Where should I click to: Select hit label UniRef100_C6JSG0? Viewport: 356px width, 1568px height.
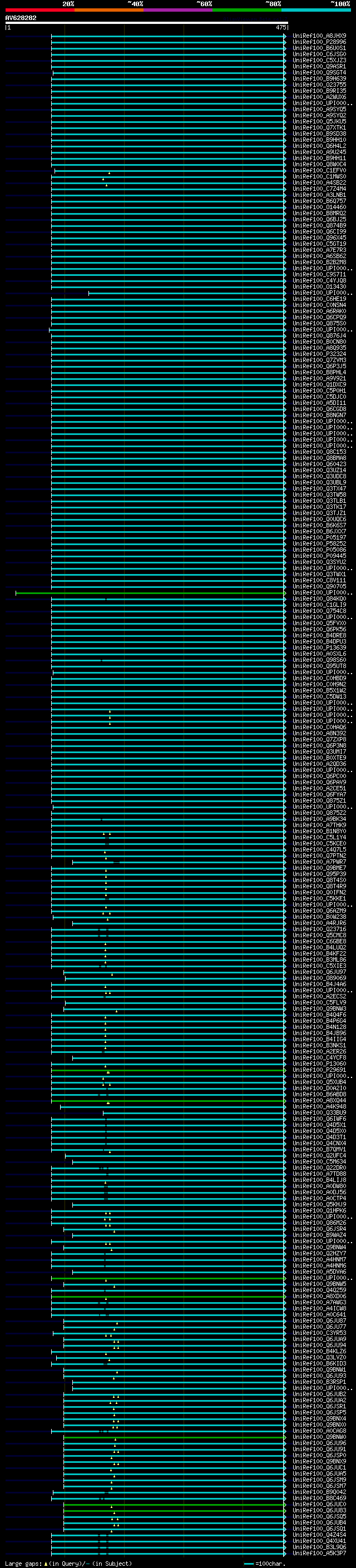[x=319, y=54]
